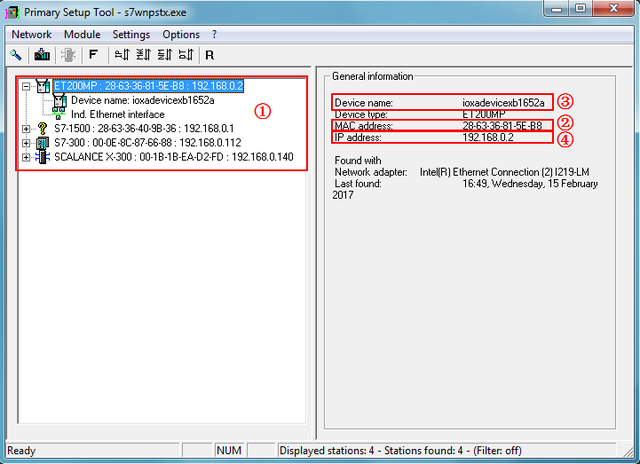Click the Primary Setup Tool title bar icon
Screen dimensions: 640x464
click(12, 12)
